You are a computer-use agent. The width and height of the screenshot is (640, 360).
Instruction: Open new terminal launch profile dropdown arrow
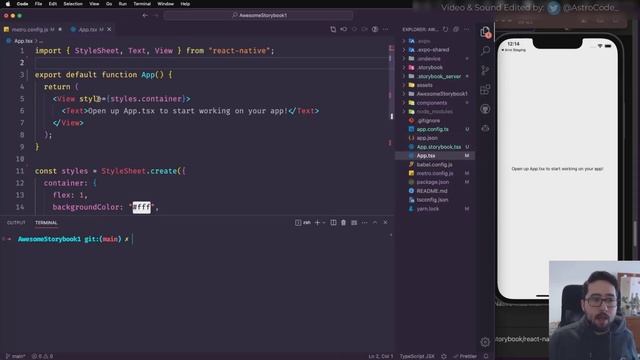(x=324, y=222)
